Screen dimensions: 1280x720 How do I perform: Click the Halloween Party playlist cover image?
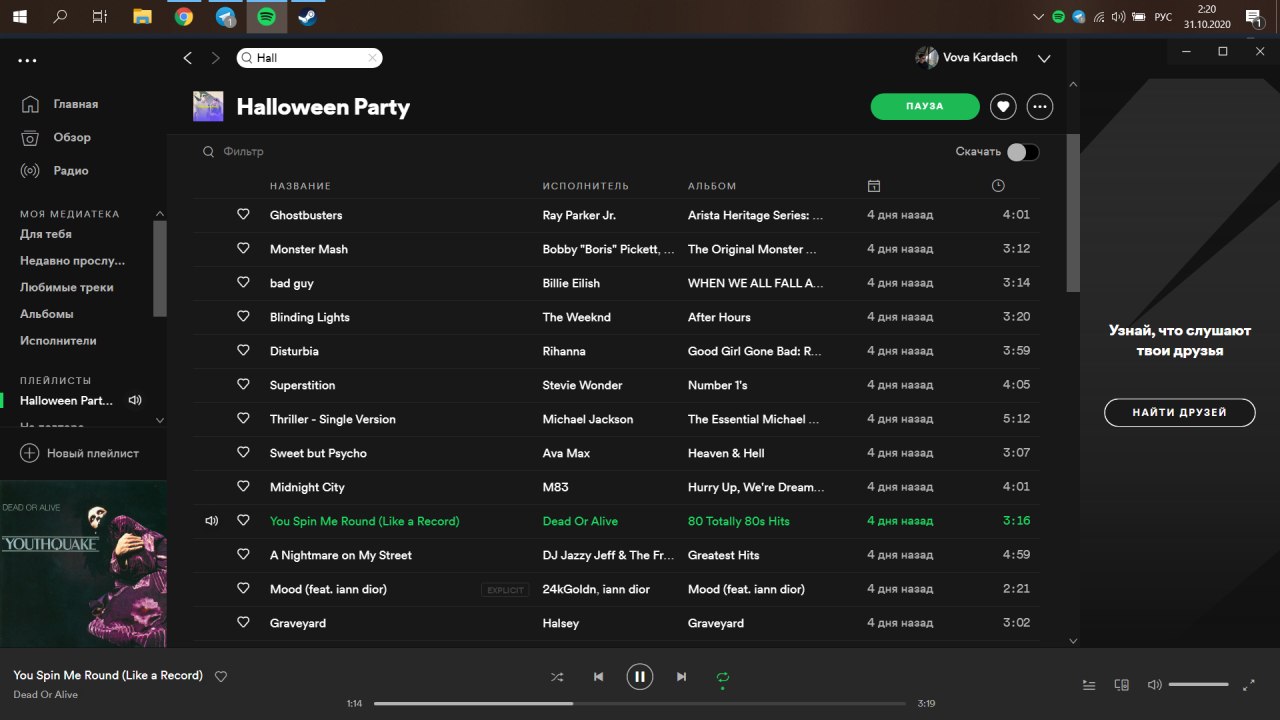coord(208,106)
